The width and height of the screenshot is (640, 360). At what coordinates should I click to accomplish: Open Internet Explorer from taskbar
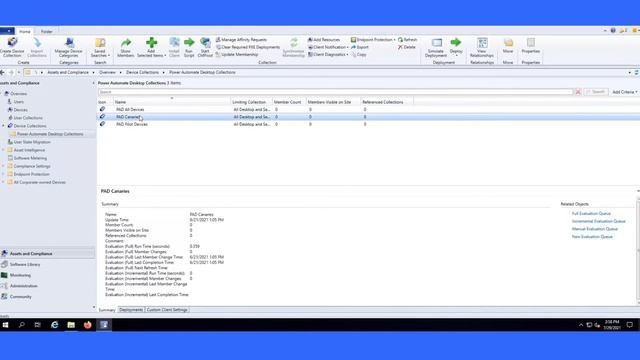[54, 325]
